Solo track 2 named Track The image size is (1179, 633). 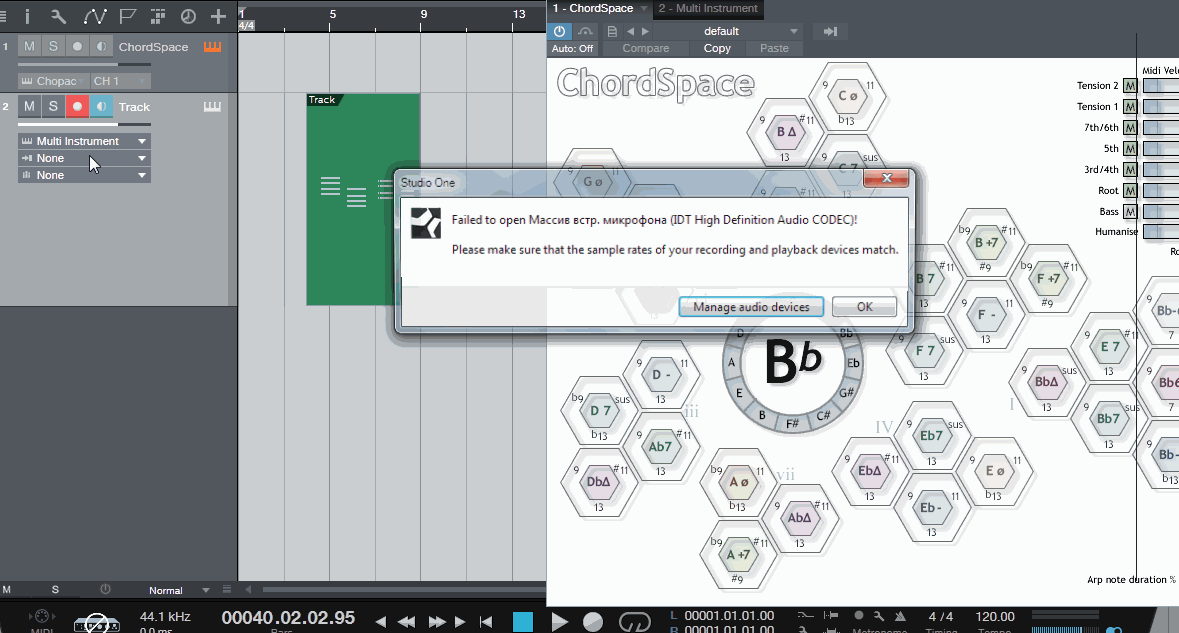[53, 107]
